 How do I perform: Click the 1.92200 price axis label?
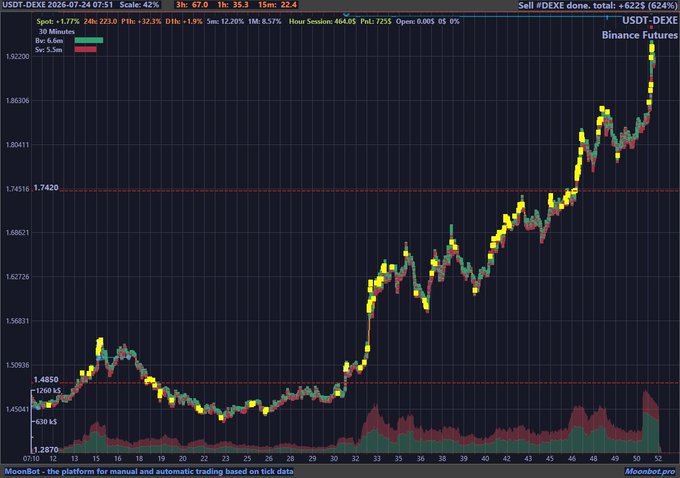point(17,56)
